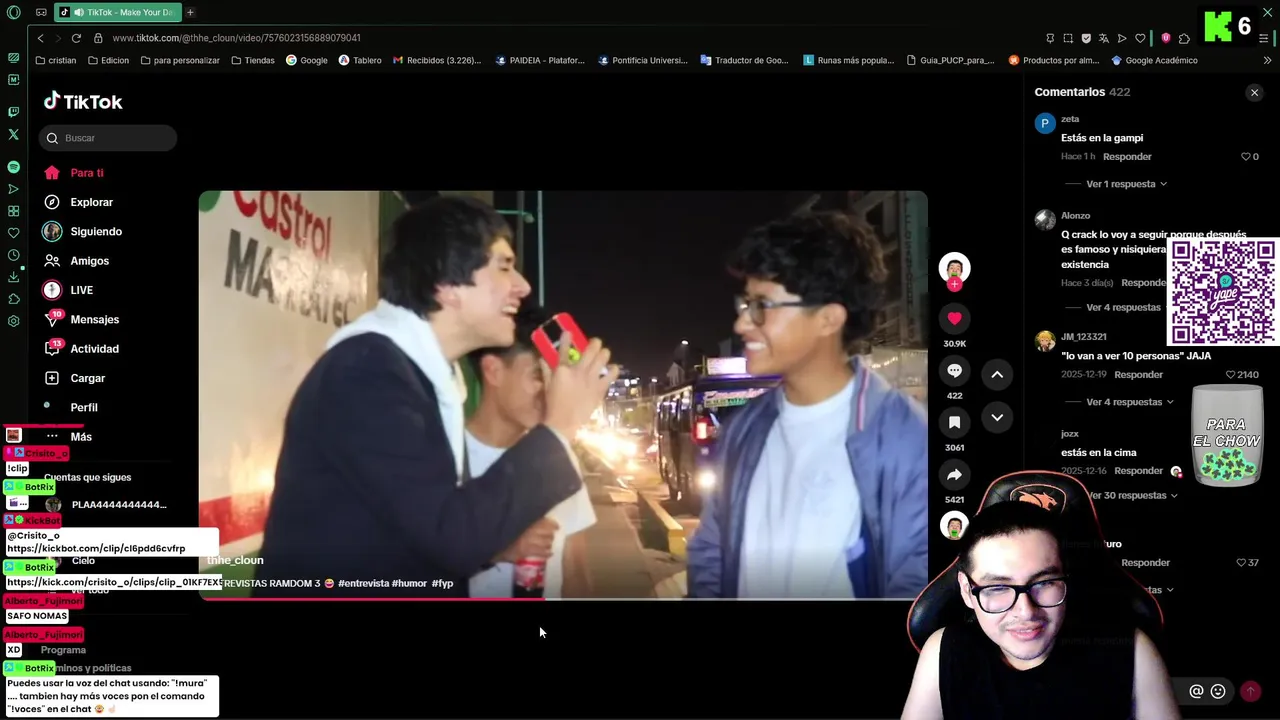Open the Actividad notifications
The height and width of the screenshot is (720, 1280).
click(x=82, y=349)
